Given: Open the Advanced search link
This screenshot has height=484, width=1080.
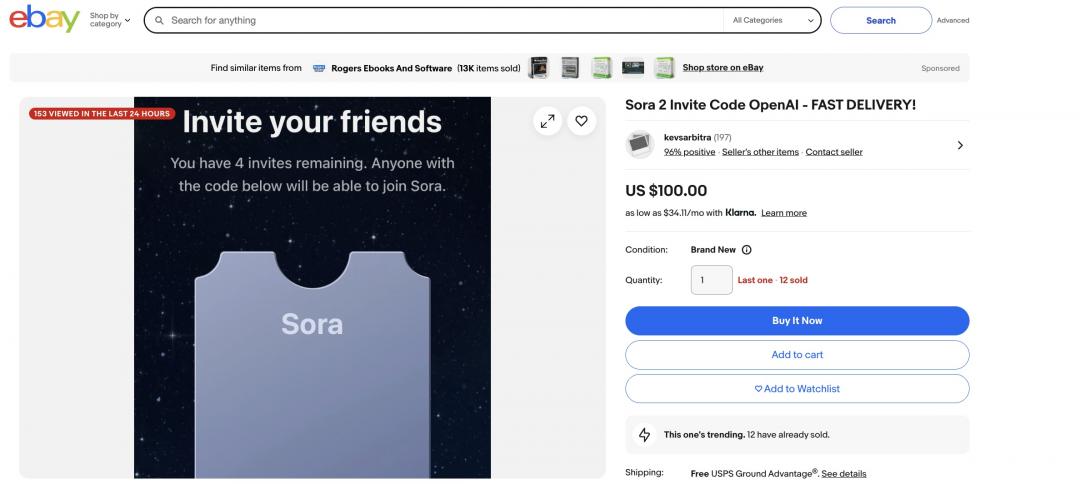Looking at the screenshot, I should [x=952, y=20].
